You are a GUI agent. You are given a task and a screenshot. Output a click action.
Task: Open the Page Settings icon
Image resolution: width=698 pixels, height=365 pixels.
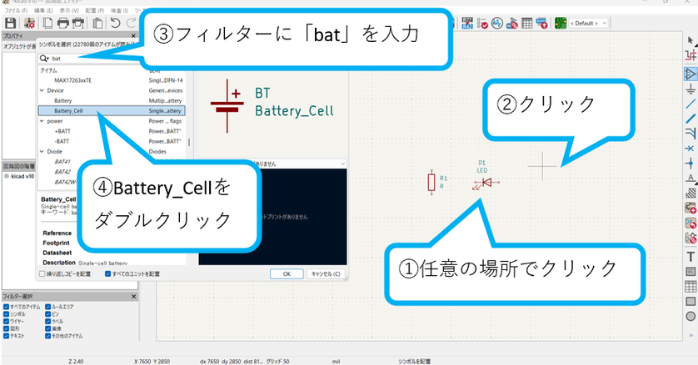pyautogui.click(x=47, y=23)
